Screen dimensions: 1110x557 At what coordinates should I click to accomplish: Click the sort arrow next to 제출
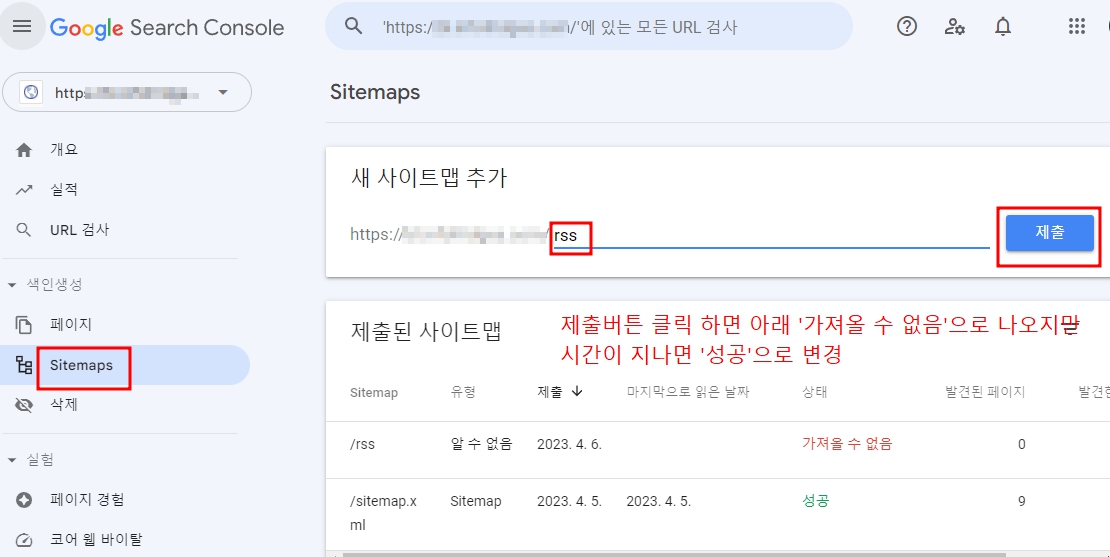coord(576,391)
